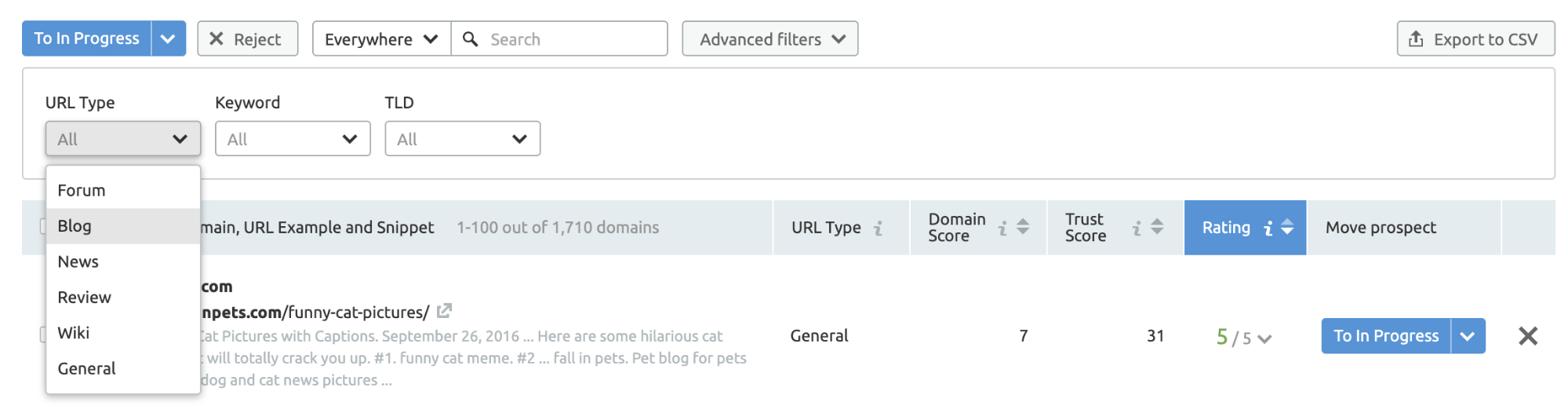Click the Trust Score info icon
The image size is (1568, 417).
pyautogui.click(x=1137, y=228)
